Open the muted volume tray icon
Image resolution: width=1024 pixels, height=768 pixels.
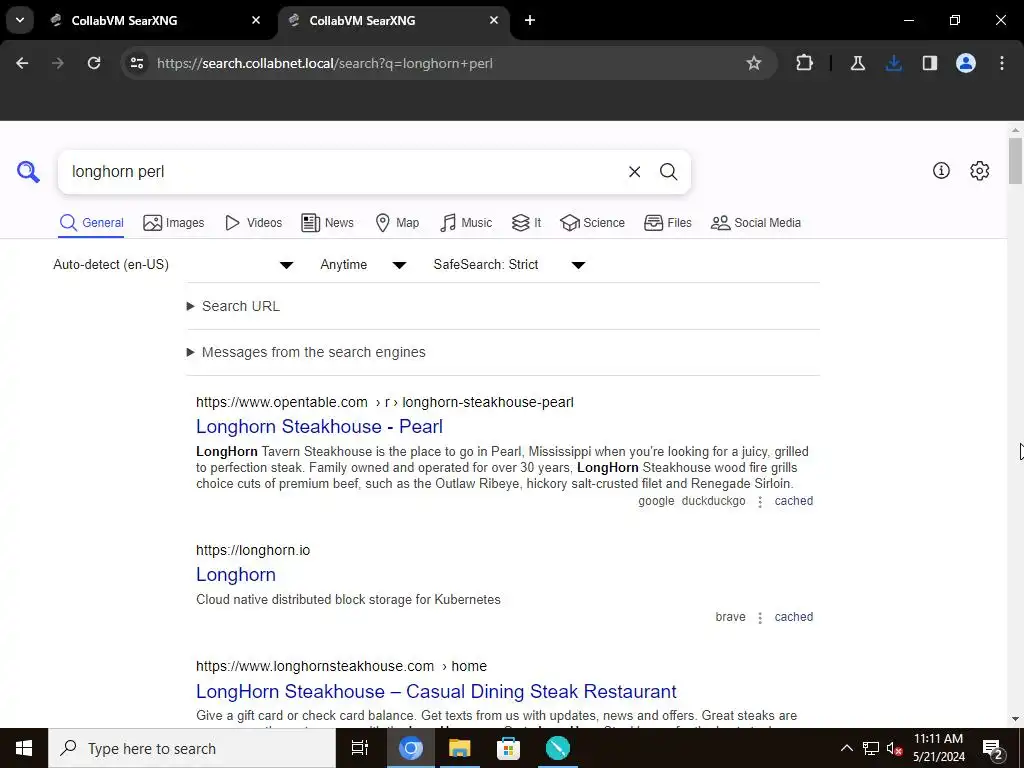[894, 748]
